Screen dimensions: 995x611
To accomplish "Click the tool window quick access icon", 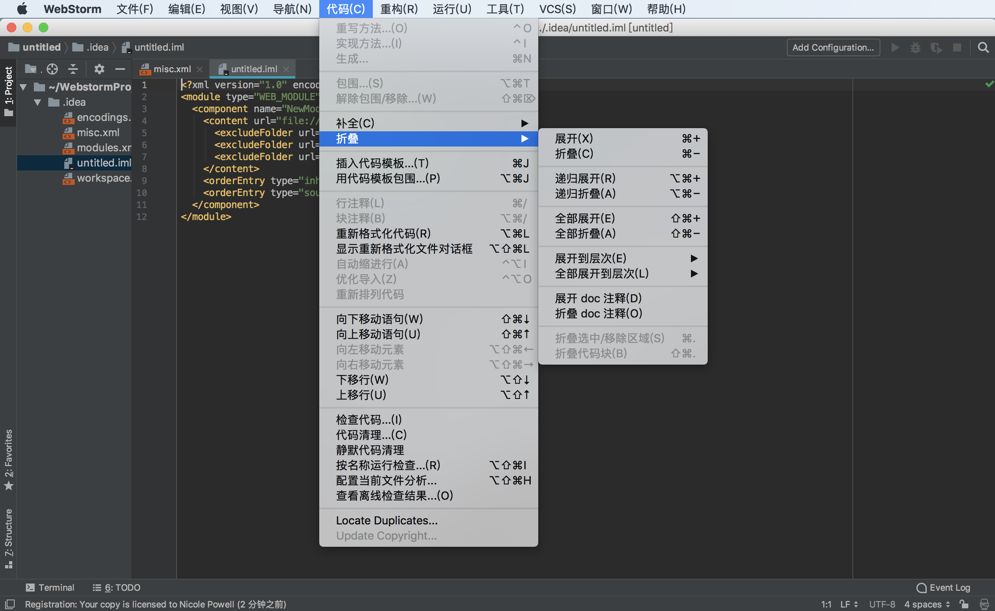I will tap(10, 604).
